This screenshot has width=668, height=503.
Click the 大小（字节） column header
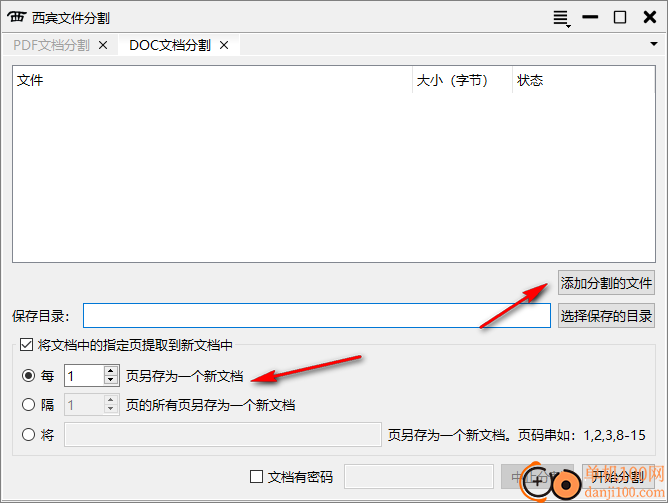coord(462,80)
